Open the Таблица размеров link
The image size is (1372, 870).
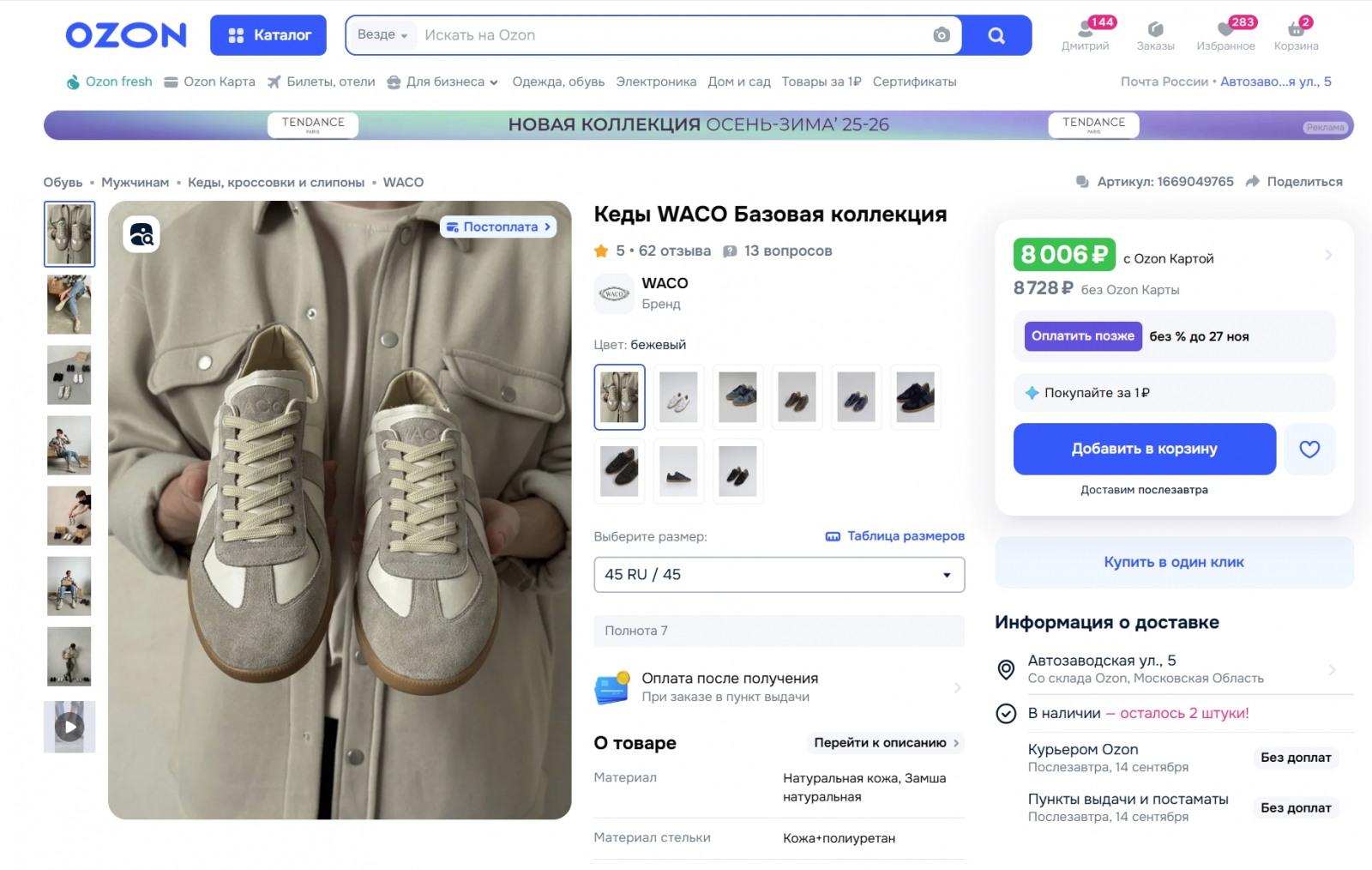point(895,536)
